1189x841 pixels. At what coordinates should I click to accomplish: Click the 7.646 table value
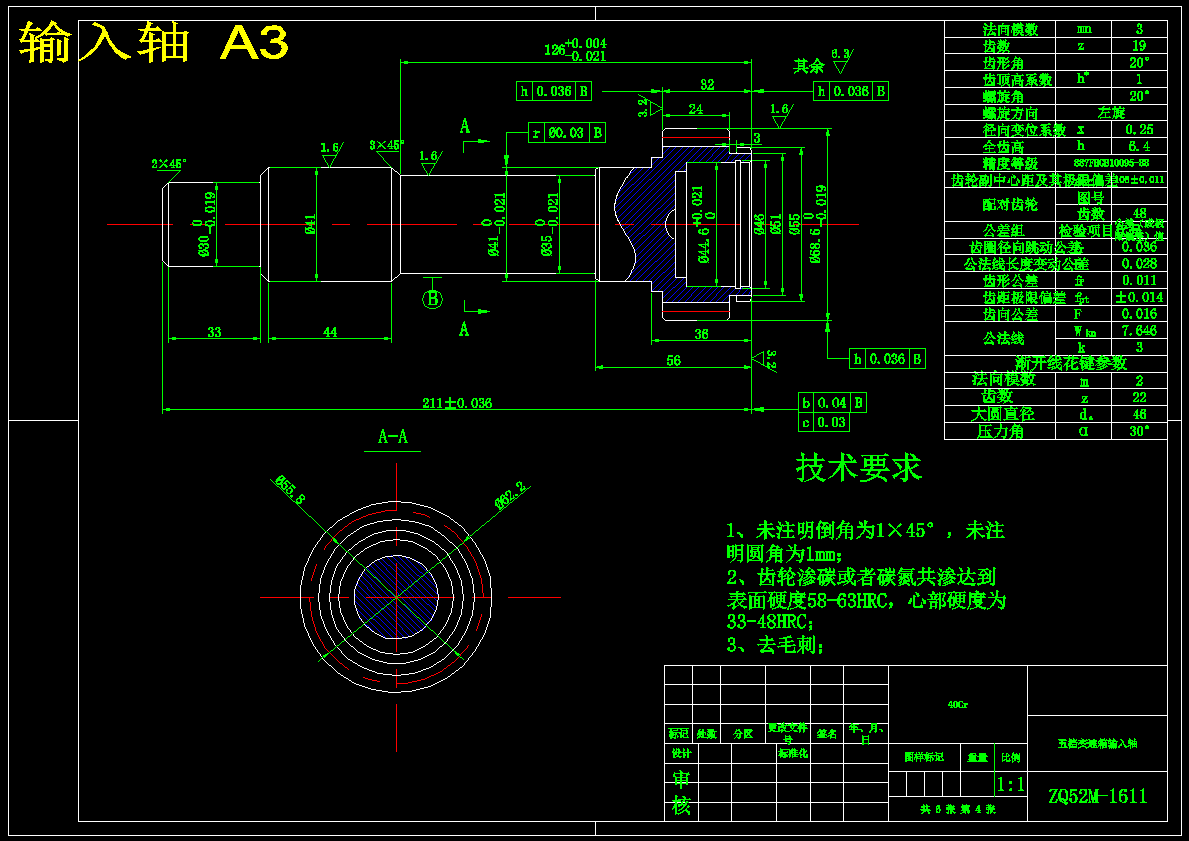[x=1139, y=331]
